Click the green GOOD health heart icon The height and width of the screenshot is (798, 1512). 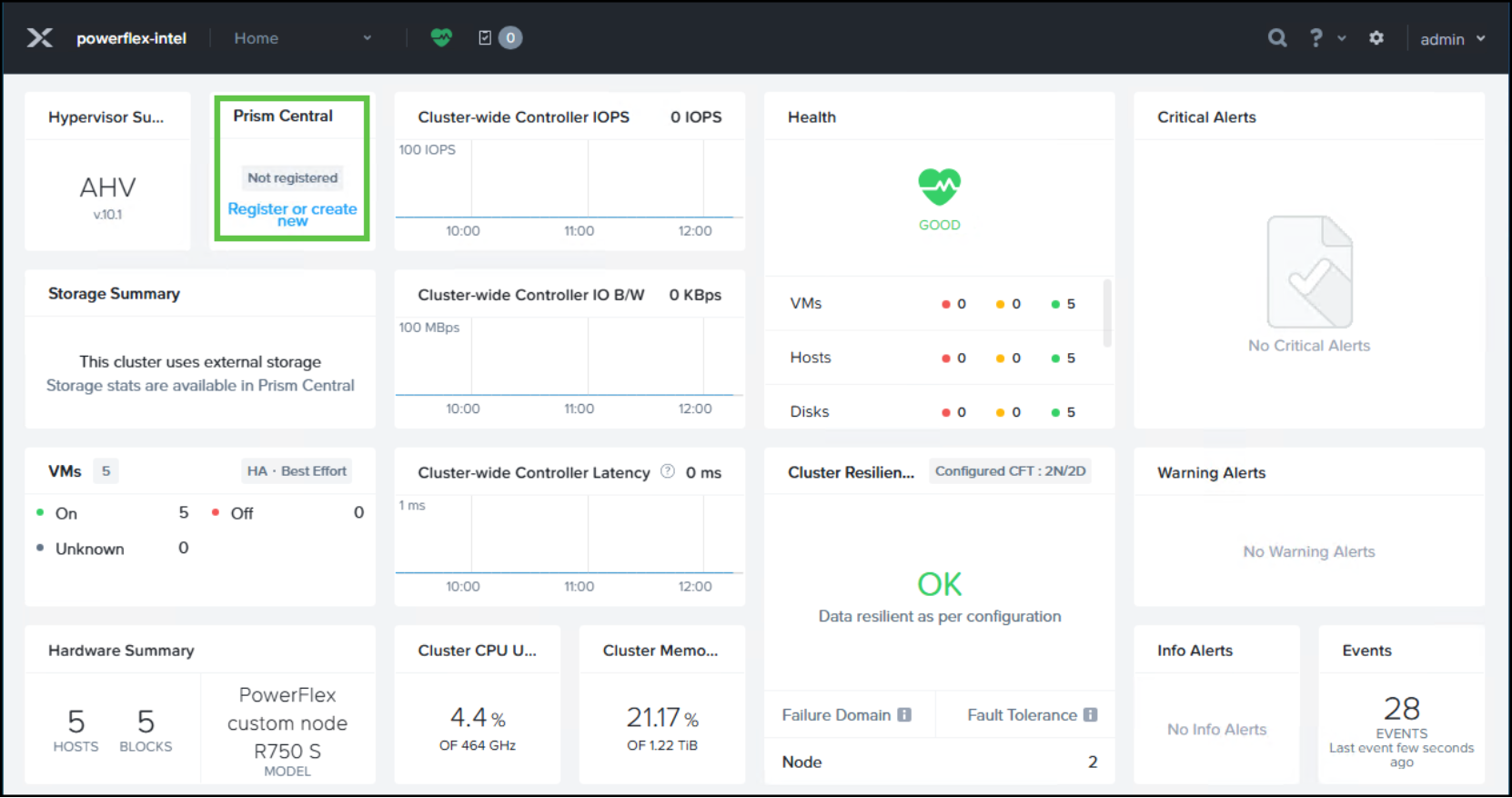(x=940, y=187)
